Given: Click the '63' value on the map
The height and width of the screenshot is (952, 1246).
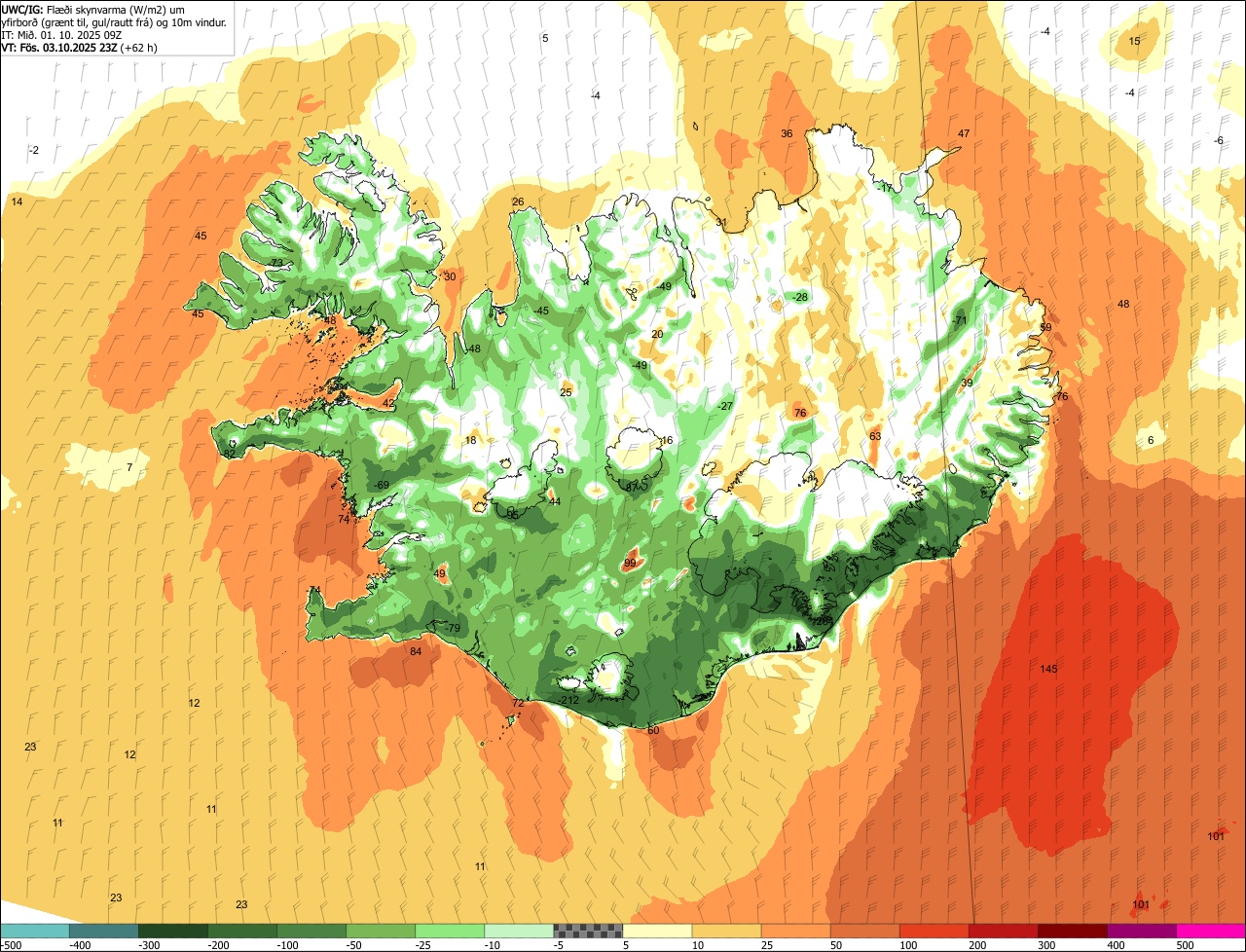Looking at the screenshot, I should [x=875, y=436].
